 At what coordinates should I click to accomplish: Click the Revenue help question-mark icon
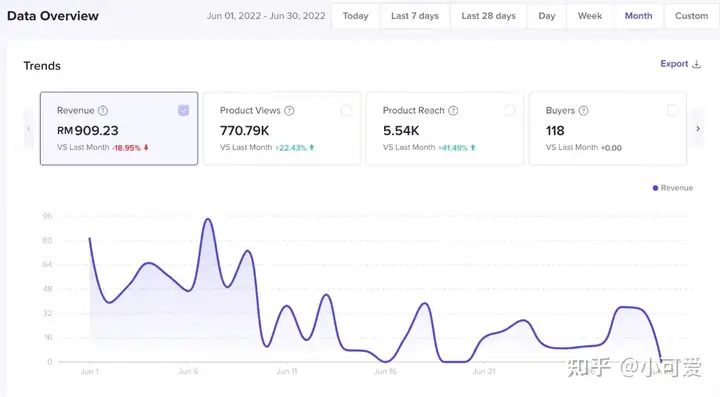tap(103, 111)
